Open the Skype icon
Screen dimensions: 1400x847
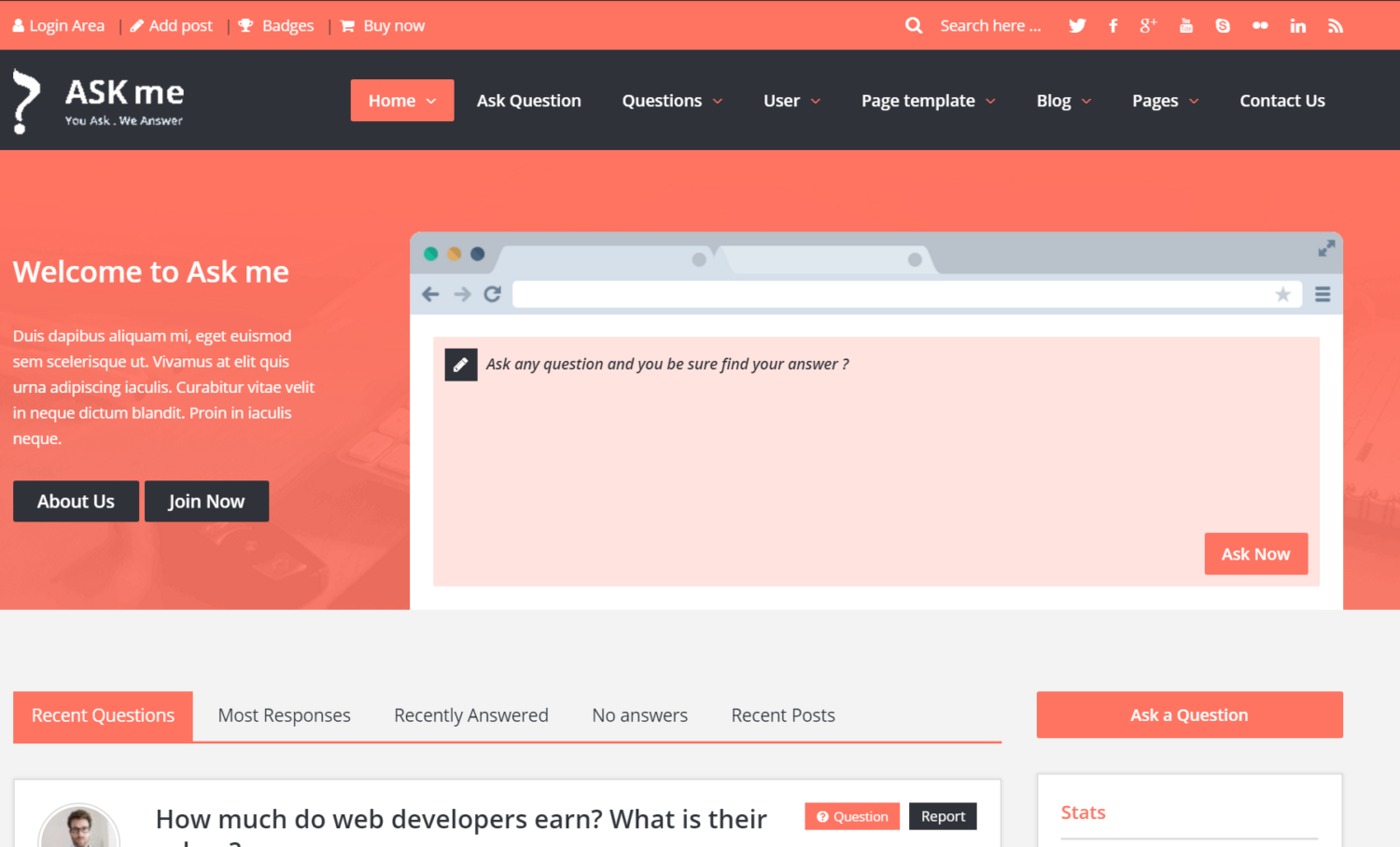pyautogui.click(x=1223, y=25)
